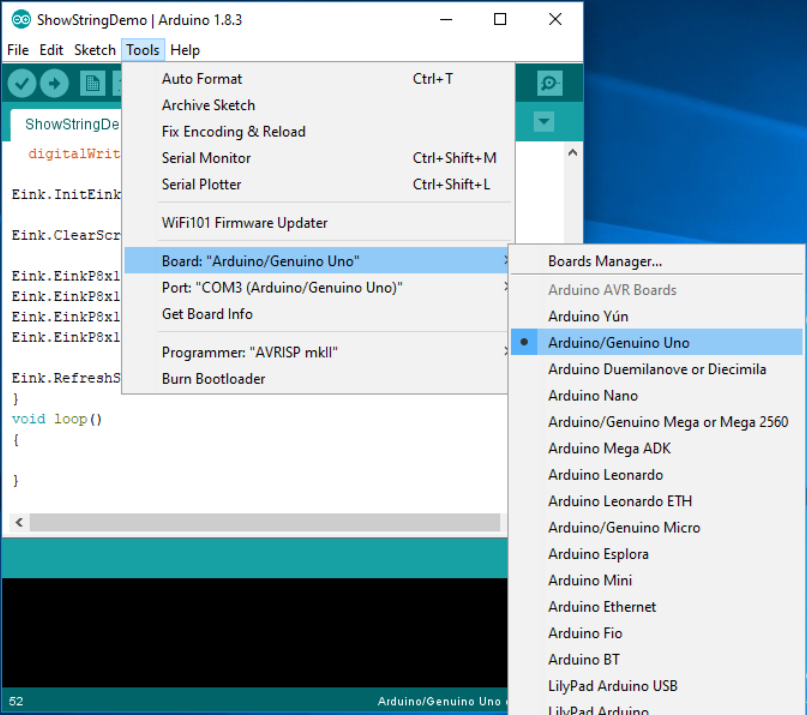Select Arduino Mini board

(x=656, y=580)
